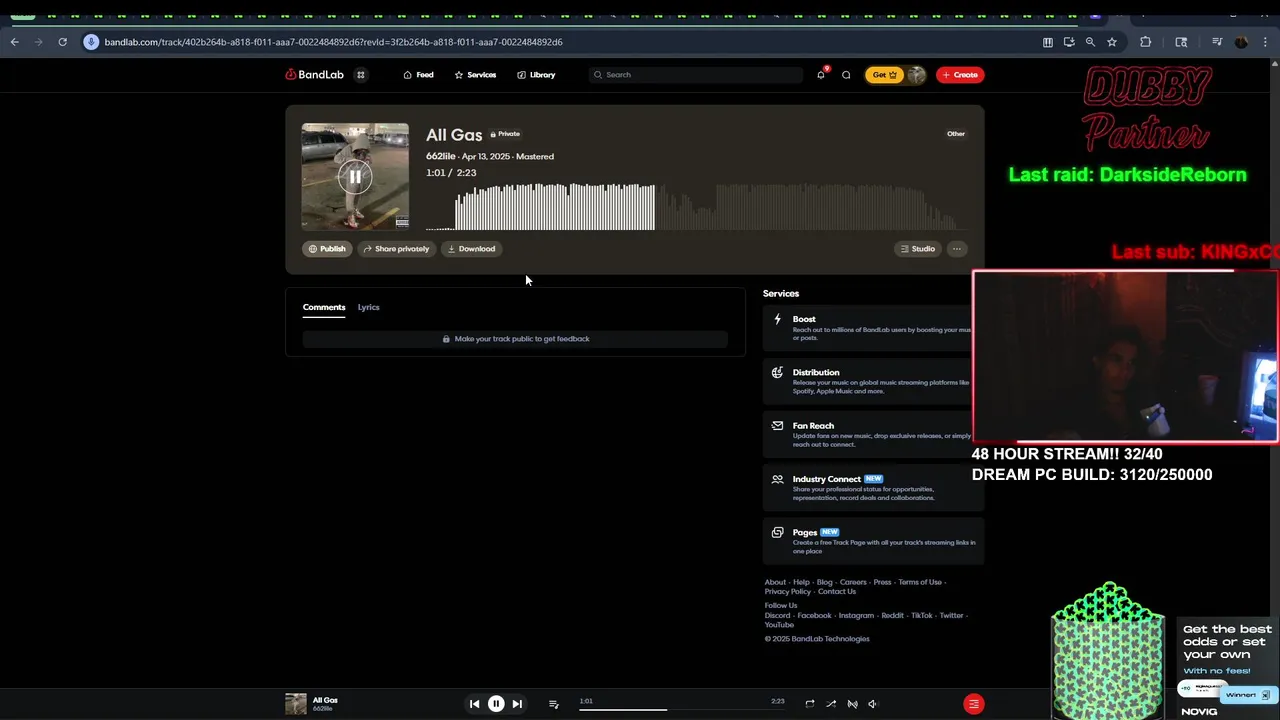This screenshot has height=720, width=1280.
Task: Pause the track on the cover art
Action: click(x=355, y=177)
